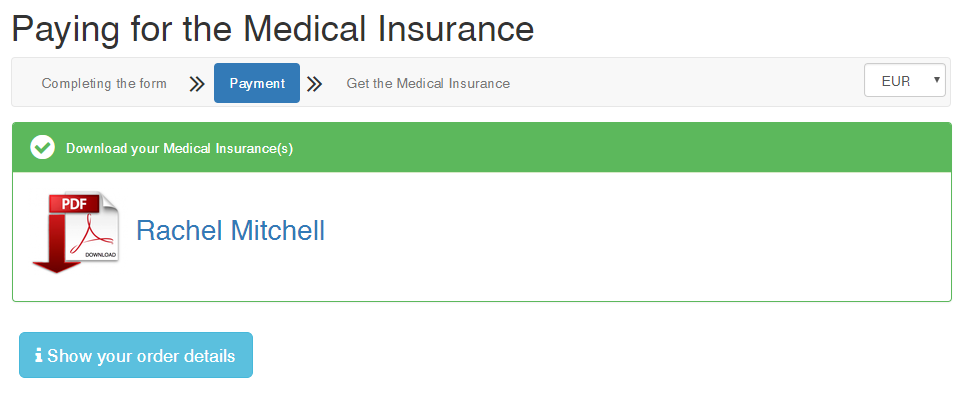The image size is (963, 397).
Task: Click the Paying for the Medical Insurance heading
Action: [273, 29]
